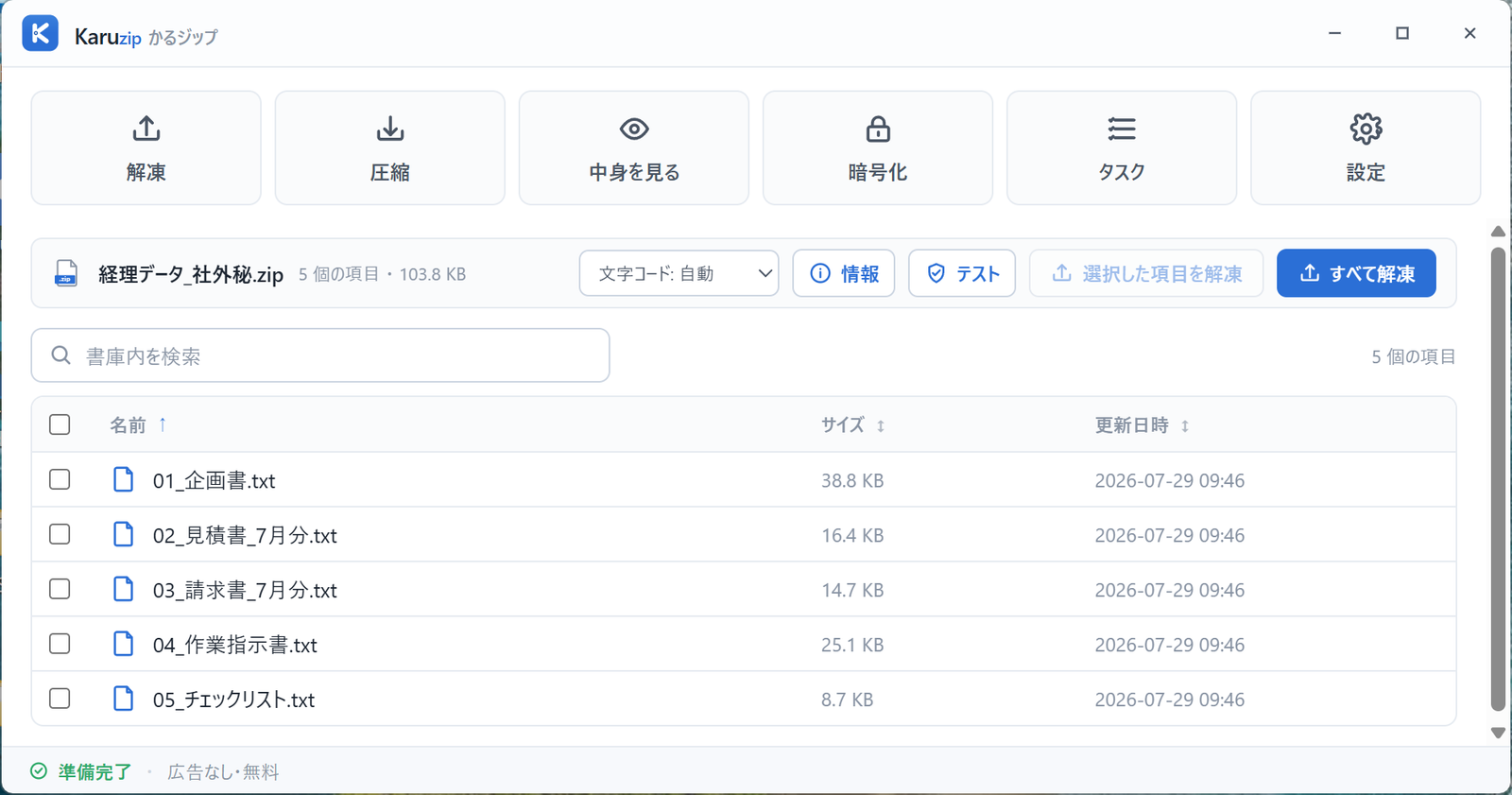Focus the 書庫内を検索 search field
Viewport: 1512px width, 795px height.
pos(320,355)
